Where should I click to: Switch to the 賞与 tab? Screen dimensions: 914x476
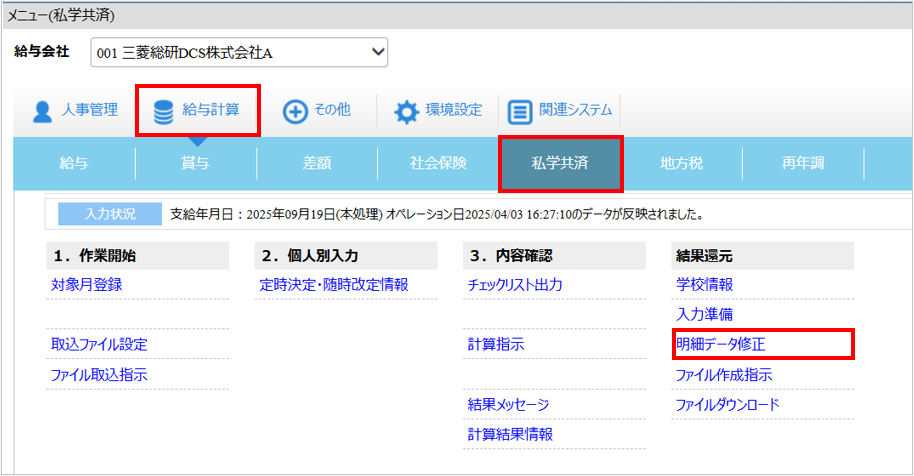click(x=195, y=163)
